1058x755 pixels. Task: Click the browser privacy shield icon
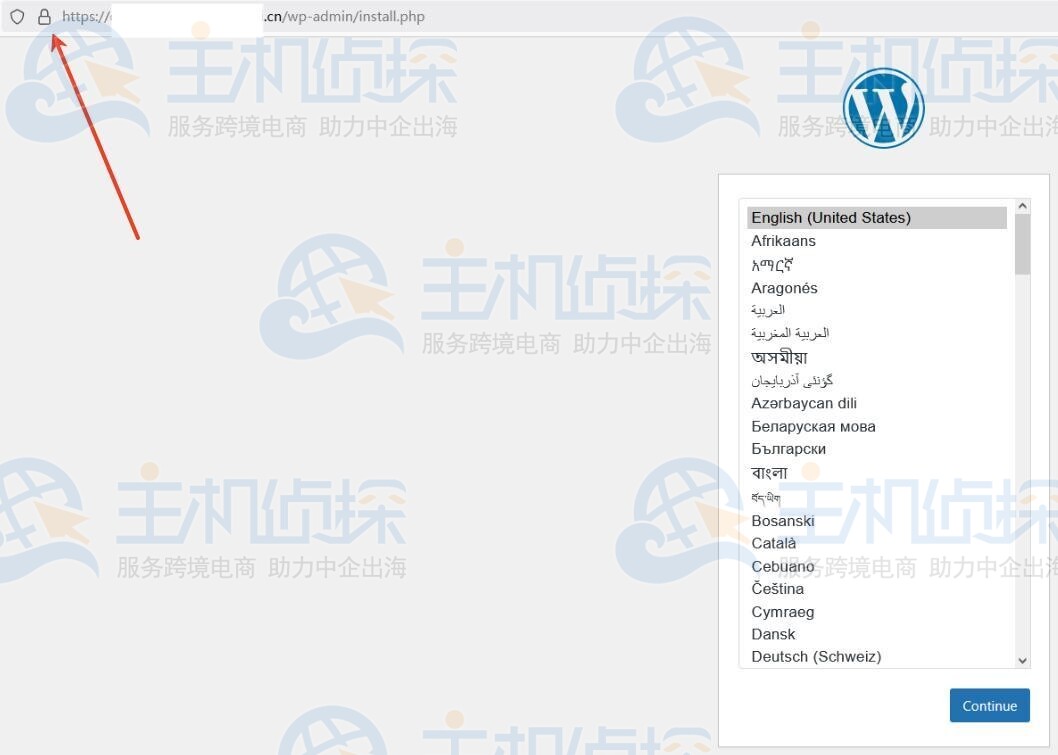click(16, 16)
